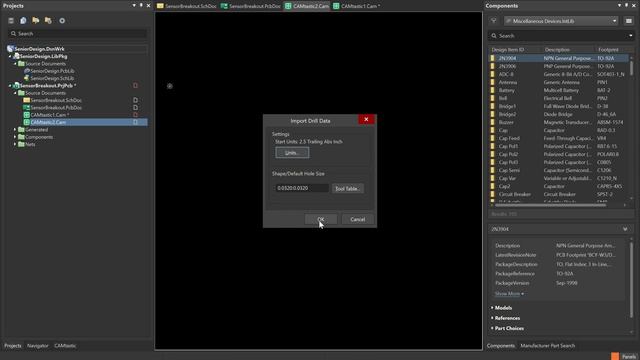Switch to CAMtastic2.Cam document tab
Viewport: 640px width, 360px height.
tap(307, 6)
